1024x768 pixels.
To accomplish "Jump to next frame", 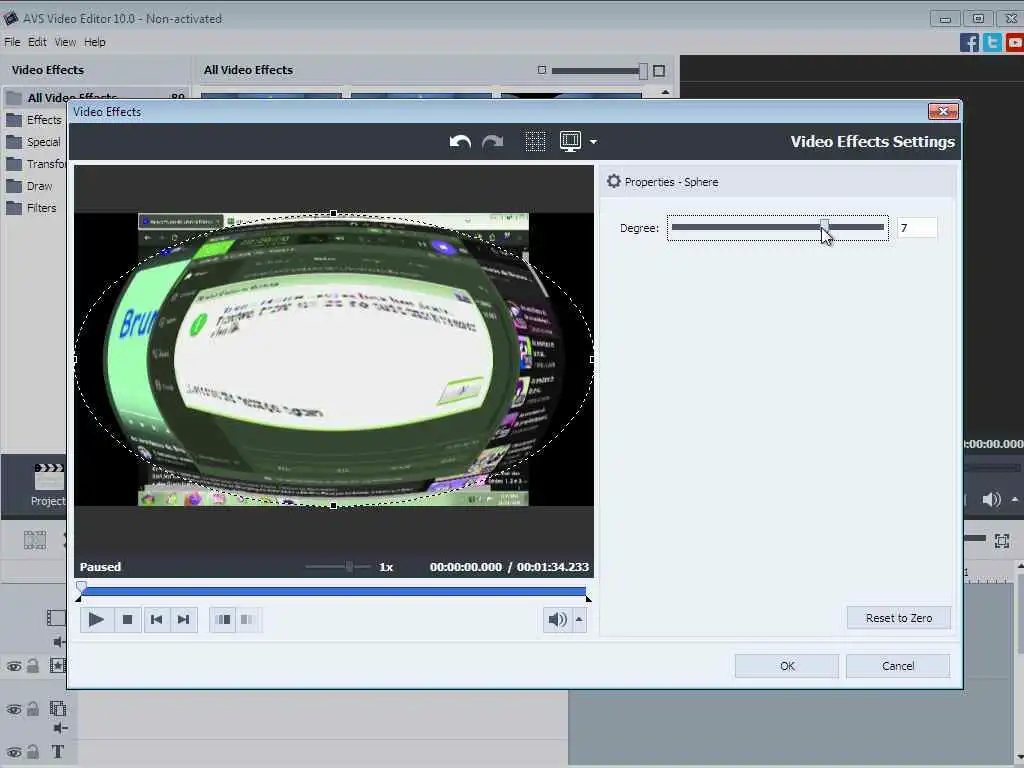I will pyautogui.click(x=184, y=619).
